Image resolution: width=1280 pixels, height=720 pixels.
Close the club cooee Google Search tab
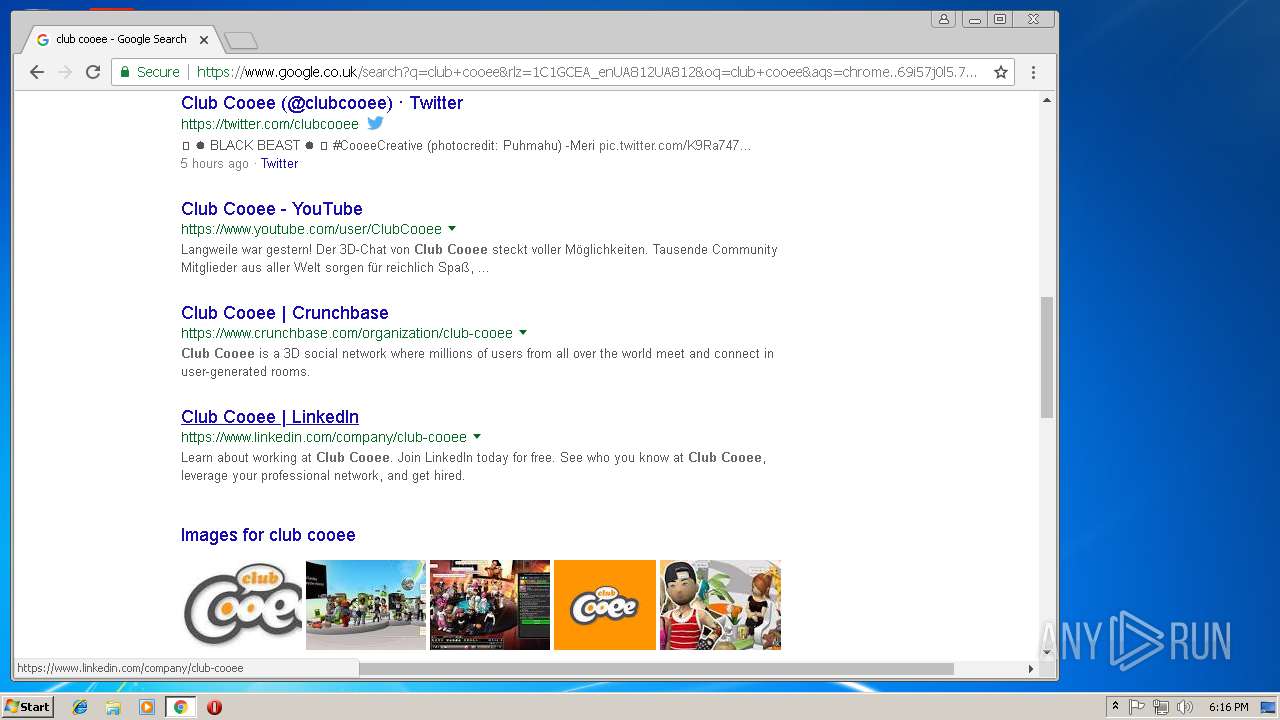pyautogui.click(x=204, y=40)
